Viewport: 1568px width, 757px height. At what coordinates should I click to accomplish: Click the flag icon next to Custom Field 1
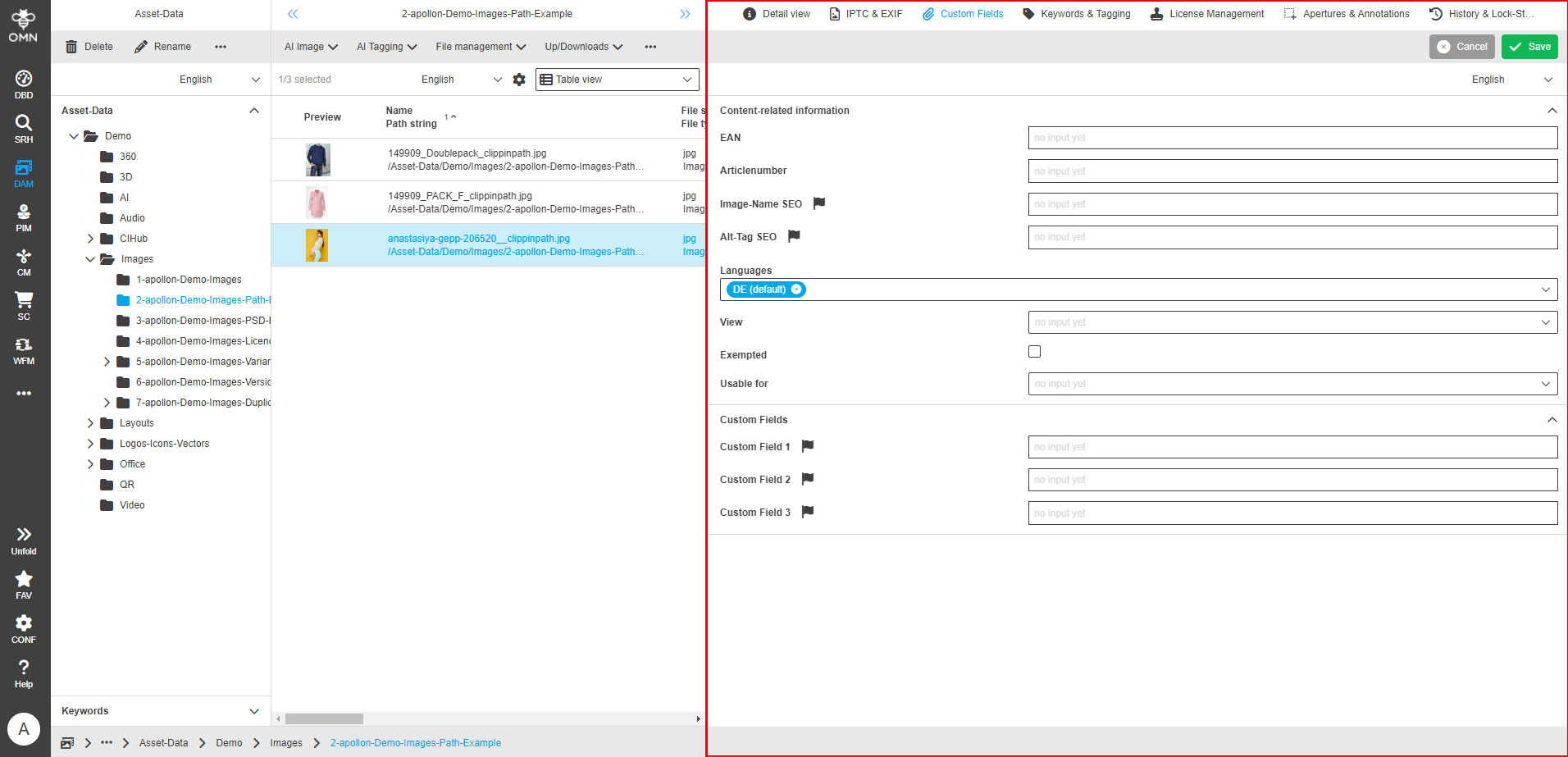coord(807,445)
